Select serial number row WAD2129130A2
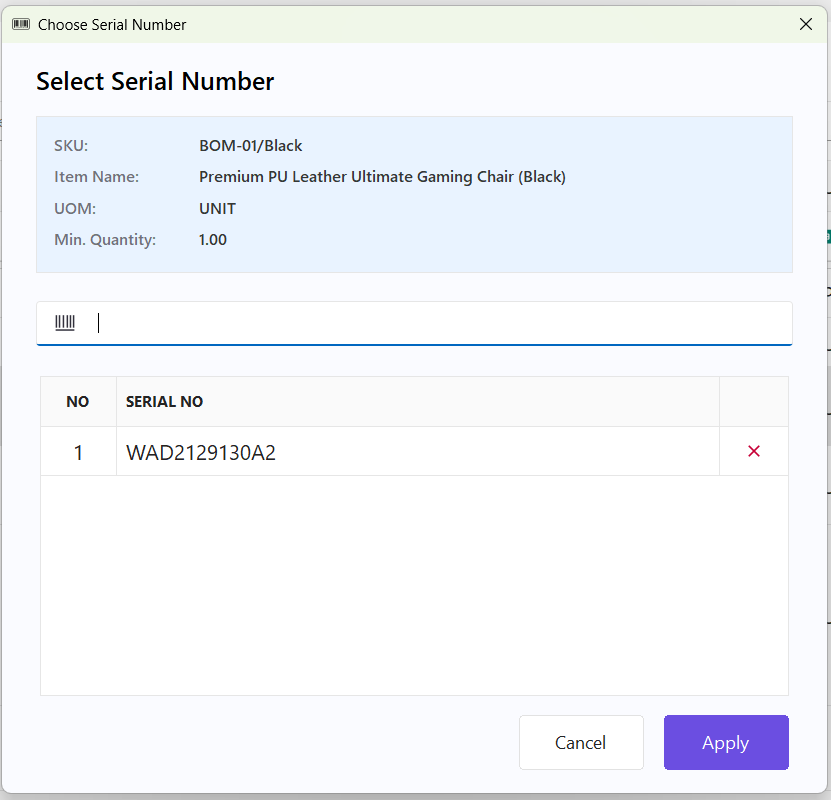The image size is (831, 800). click(x=414, y=451)
